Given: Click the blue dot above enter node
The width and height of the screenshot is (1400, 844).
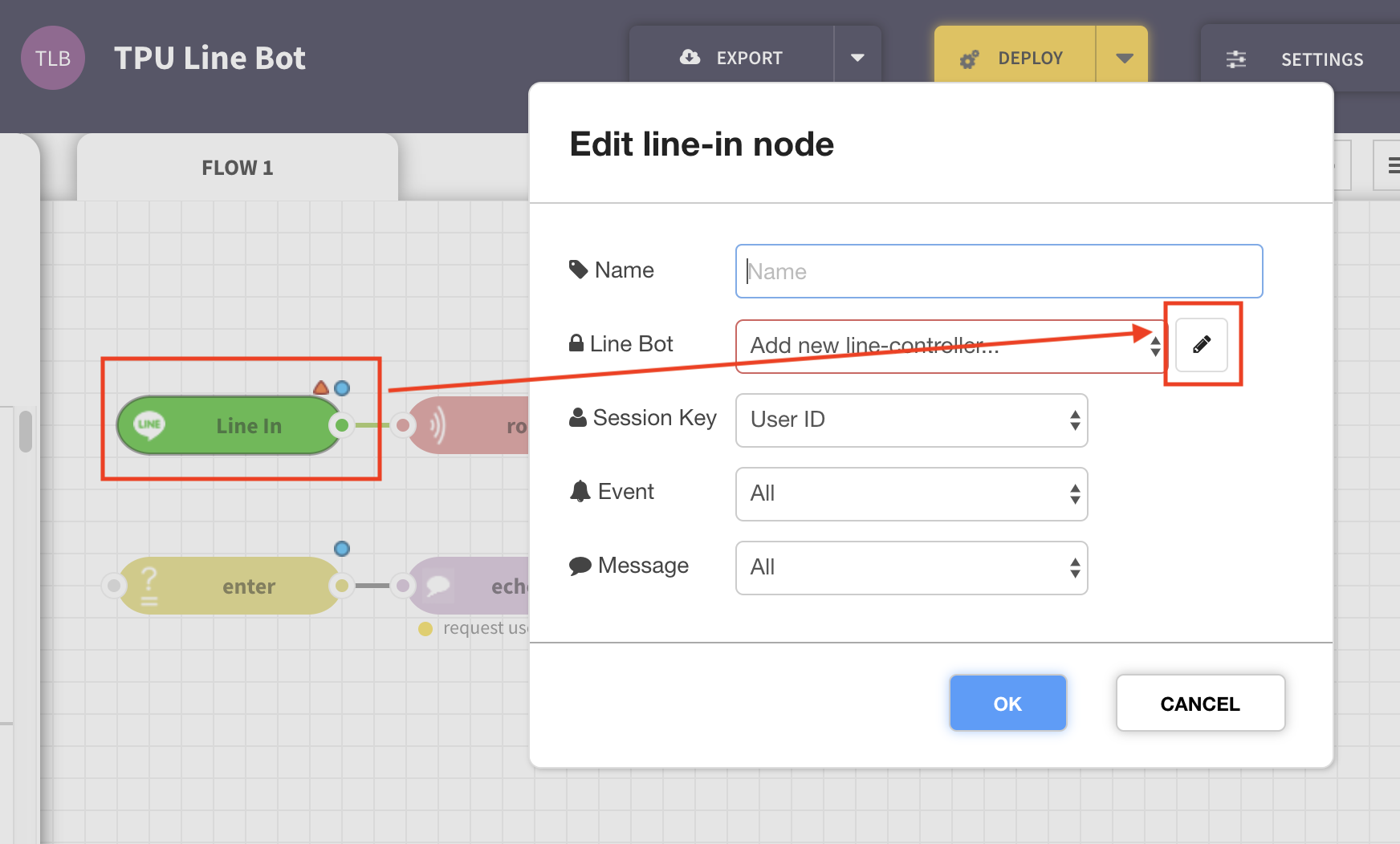Looking at the screenshot, I should coord(342,549).
